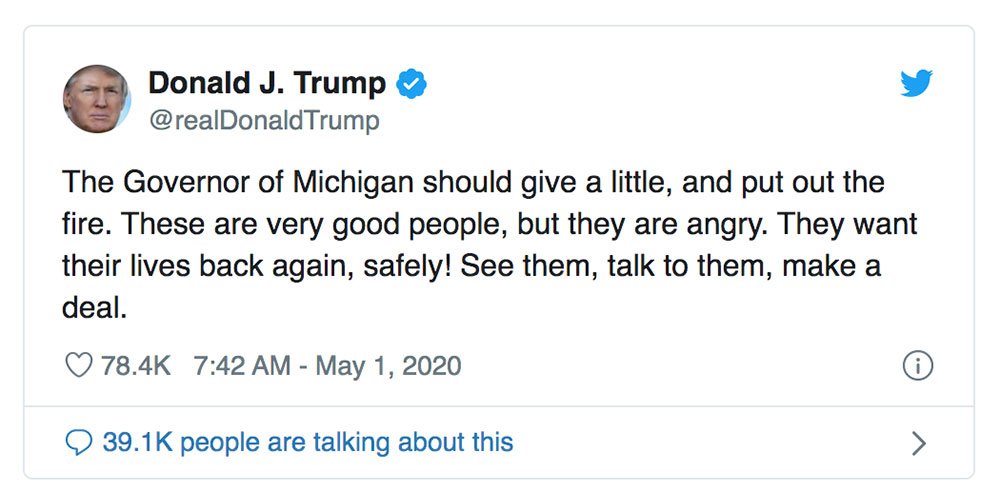Expand conversation with the right chevron arrow
This screenshot has height=491, width=1000.
coord(918,443)
